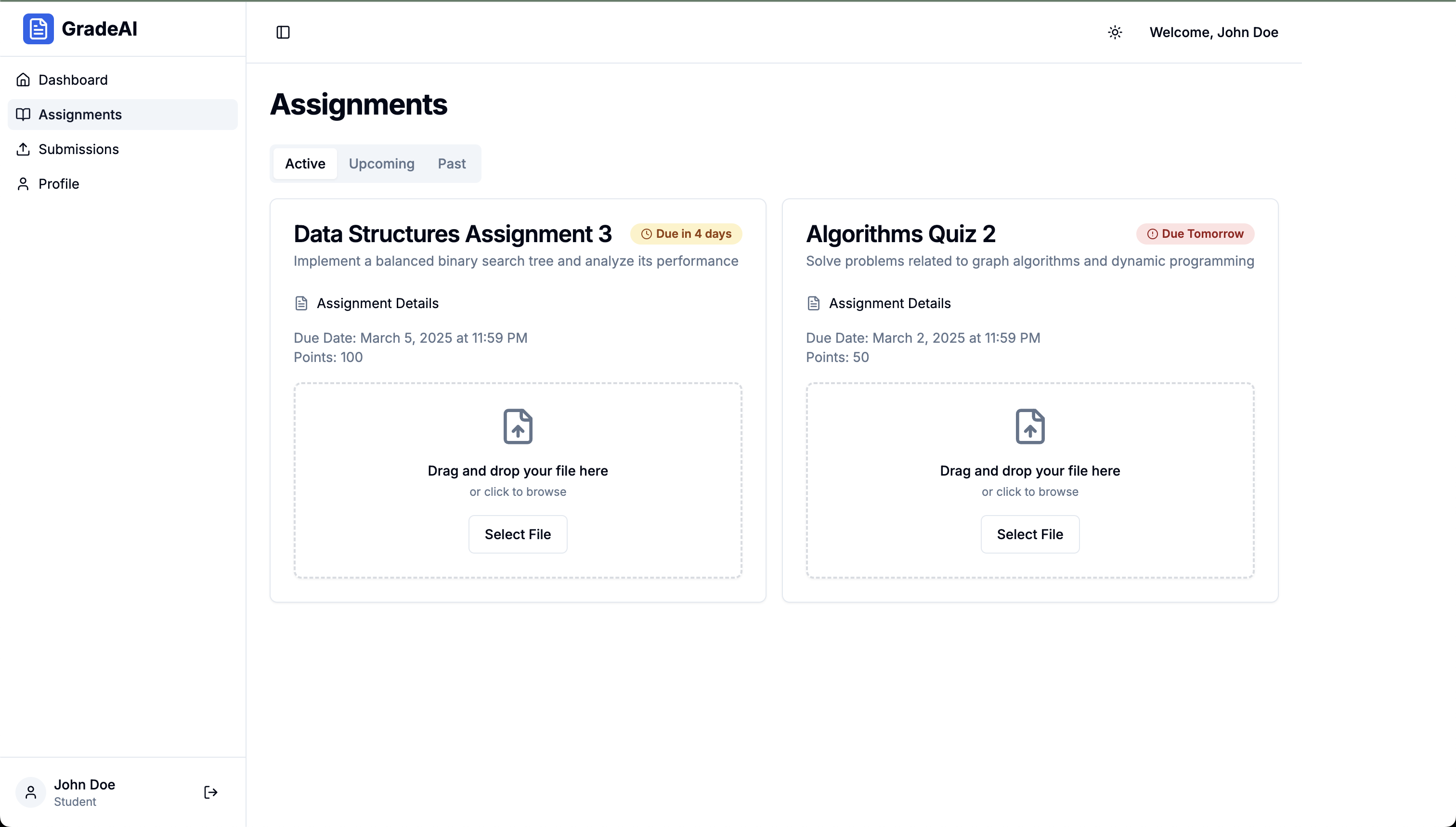Open Dashboard from the sidebar
Image resolution: width=1456 pixels, height=827 pixels.
pyautogui.click(x=73, y=80)
